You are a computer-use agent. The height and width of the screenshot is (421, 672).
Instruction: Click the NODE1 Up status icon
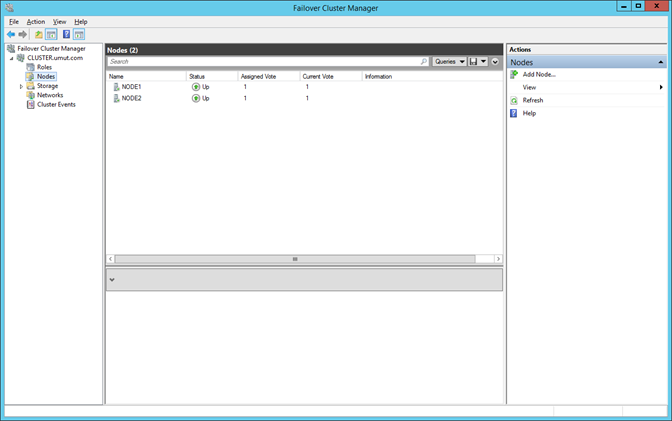(x=196, y=87)
